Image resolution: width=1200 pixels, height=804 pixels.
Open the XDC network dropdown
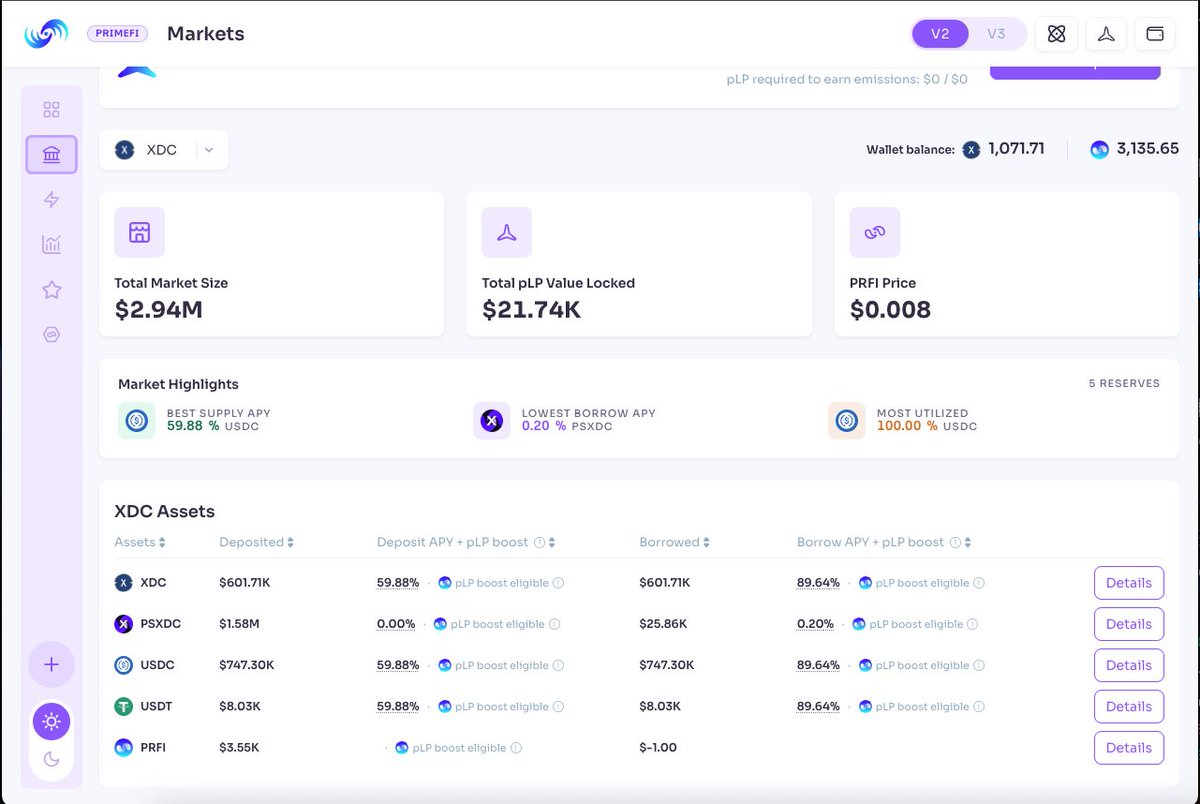(x=164, y=150)
